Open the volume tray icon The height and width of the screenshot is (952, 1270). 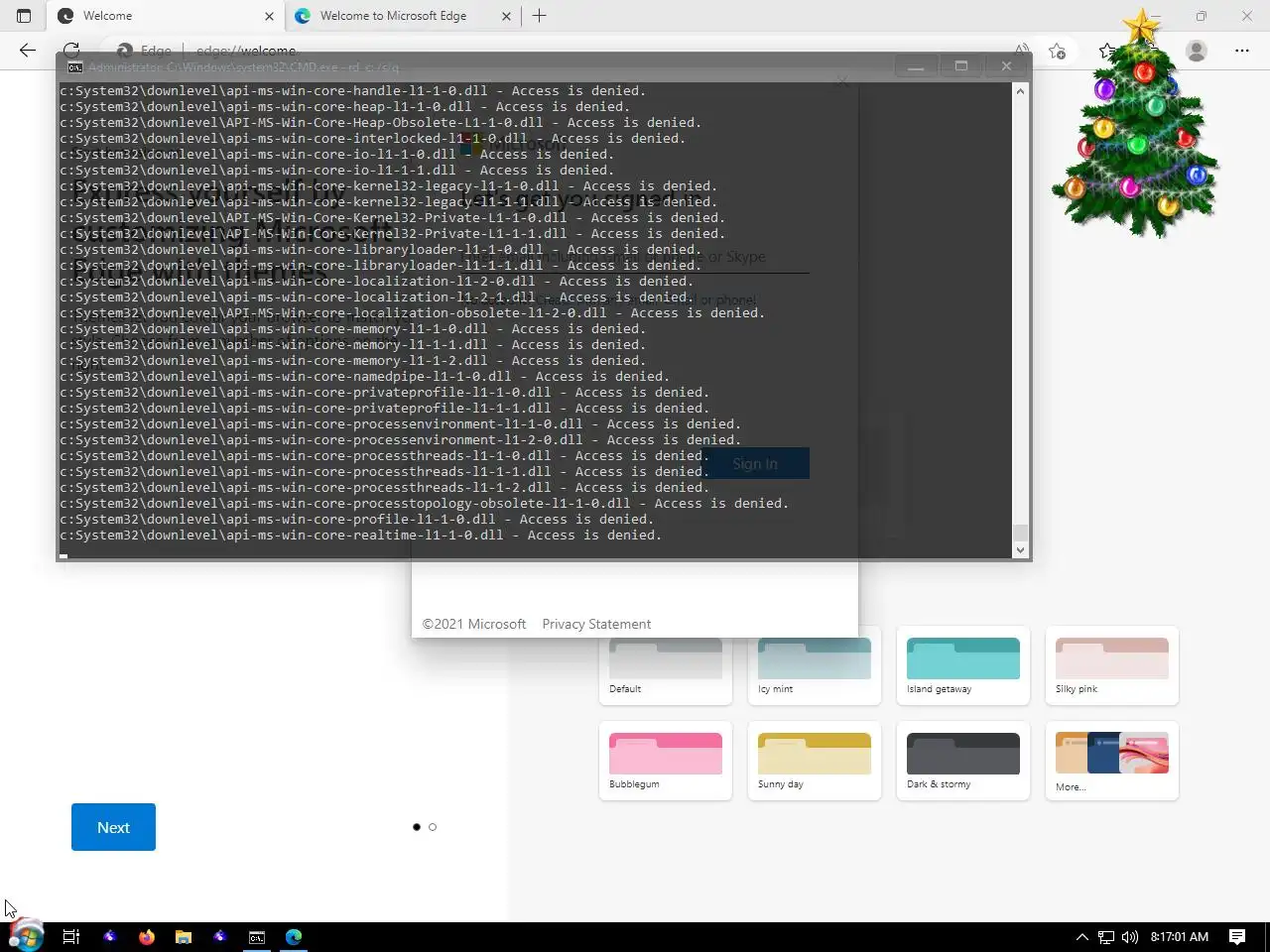tap(1129, 936)
